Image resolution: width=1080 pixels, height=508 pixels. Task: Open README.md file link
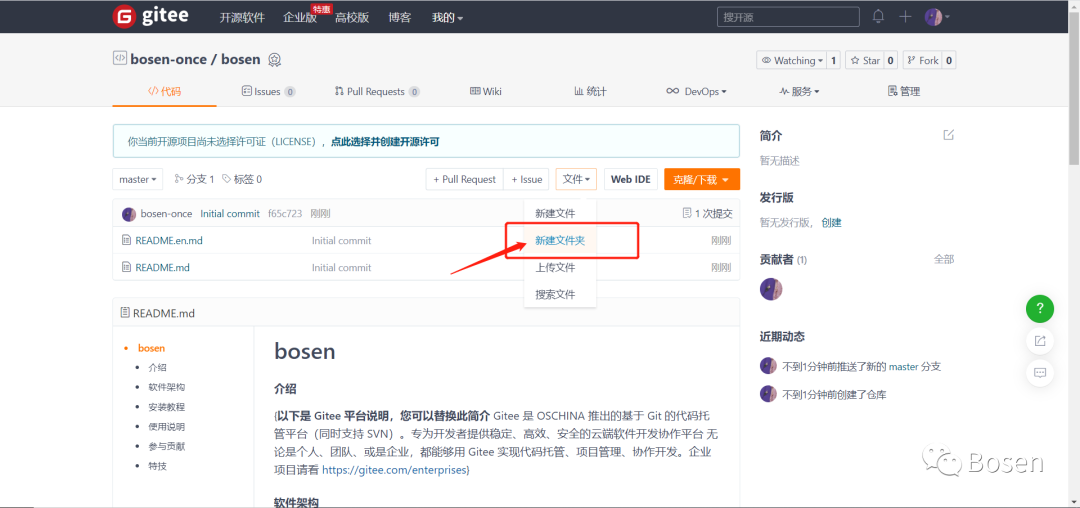(163, 267)
